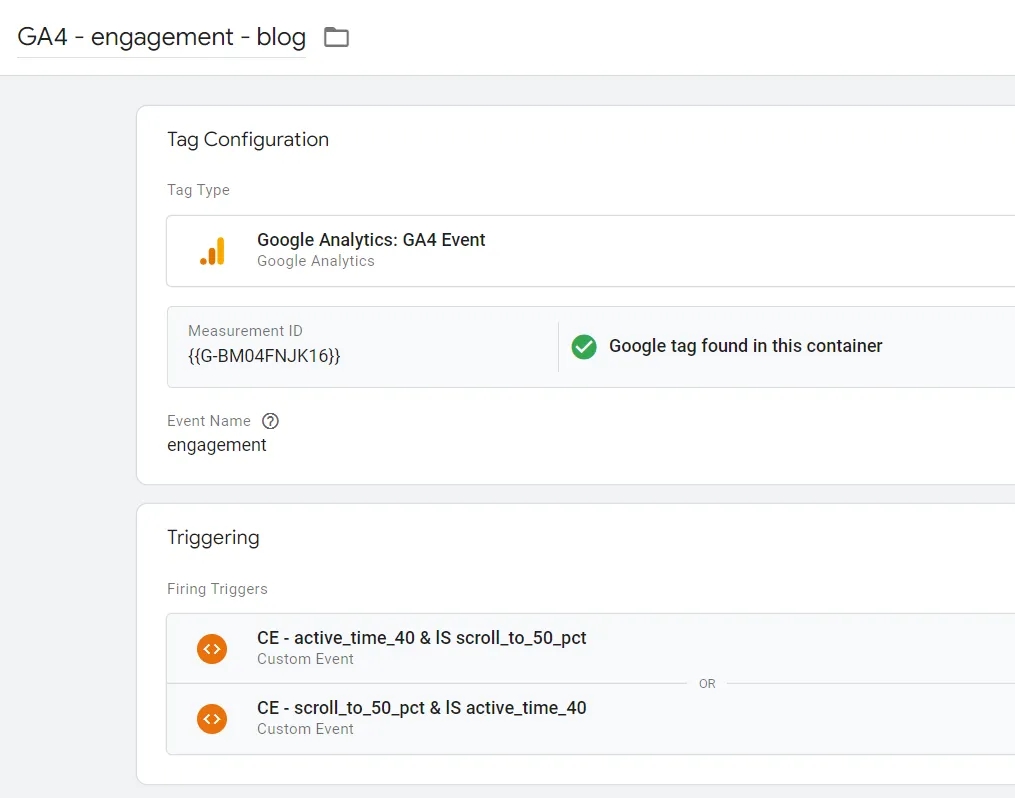Click the Google Analytics subtitle under tag type

[x=316, y=261]
